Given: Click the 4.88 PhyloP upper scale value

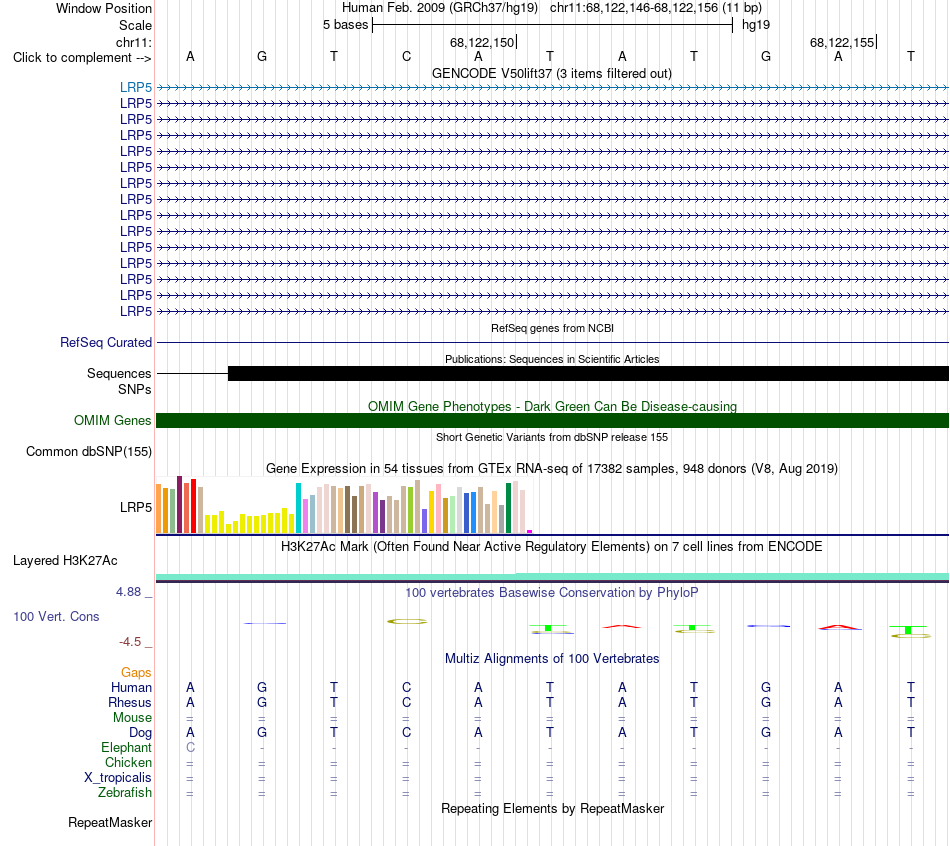Looking at the screenshot, I should click(128, 592).
